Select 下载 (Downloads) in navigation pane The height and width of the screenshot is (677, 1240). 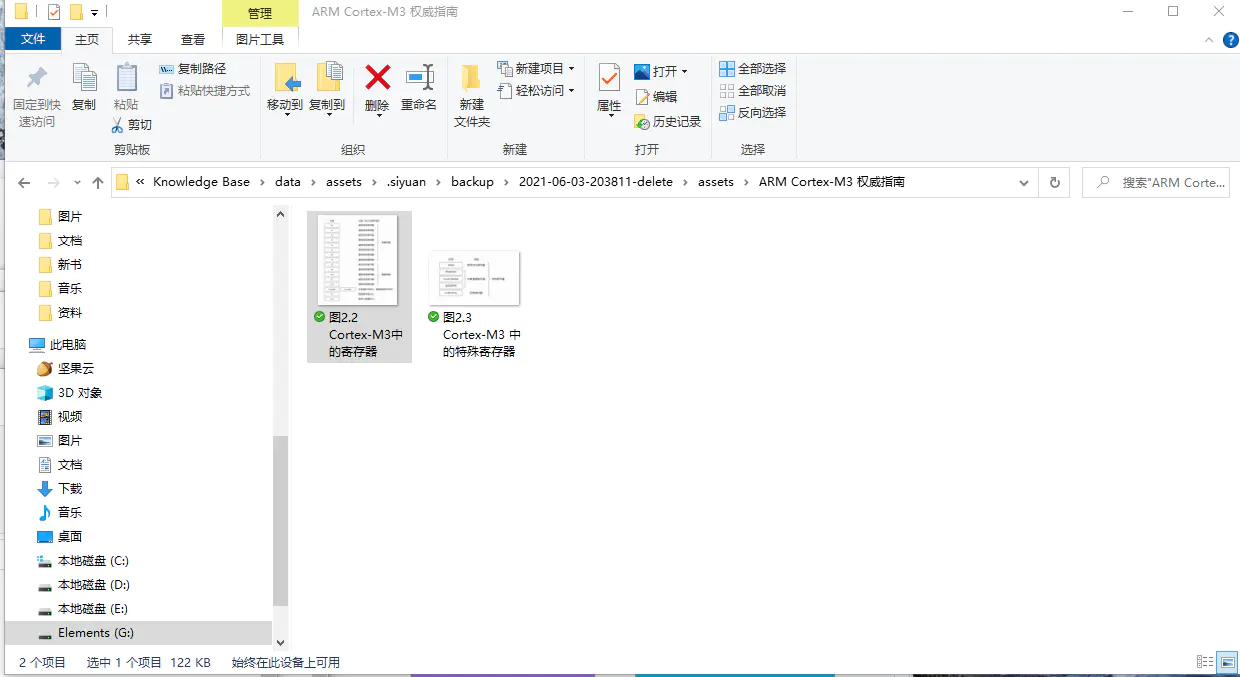click(x=59, y=488)
